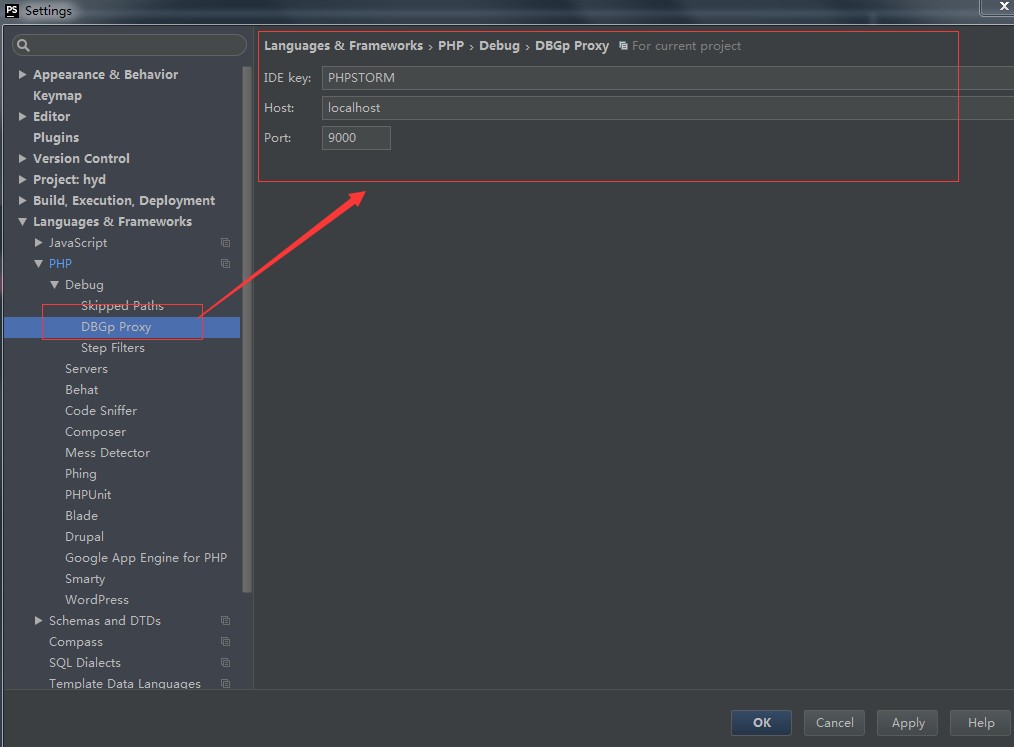The width and height of the screenshot is (1014, 747).
Task: Focus the Port field showing 9000
Action: [356, 138]
